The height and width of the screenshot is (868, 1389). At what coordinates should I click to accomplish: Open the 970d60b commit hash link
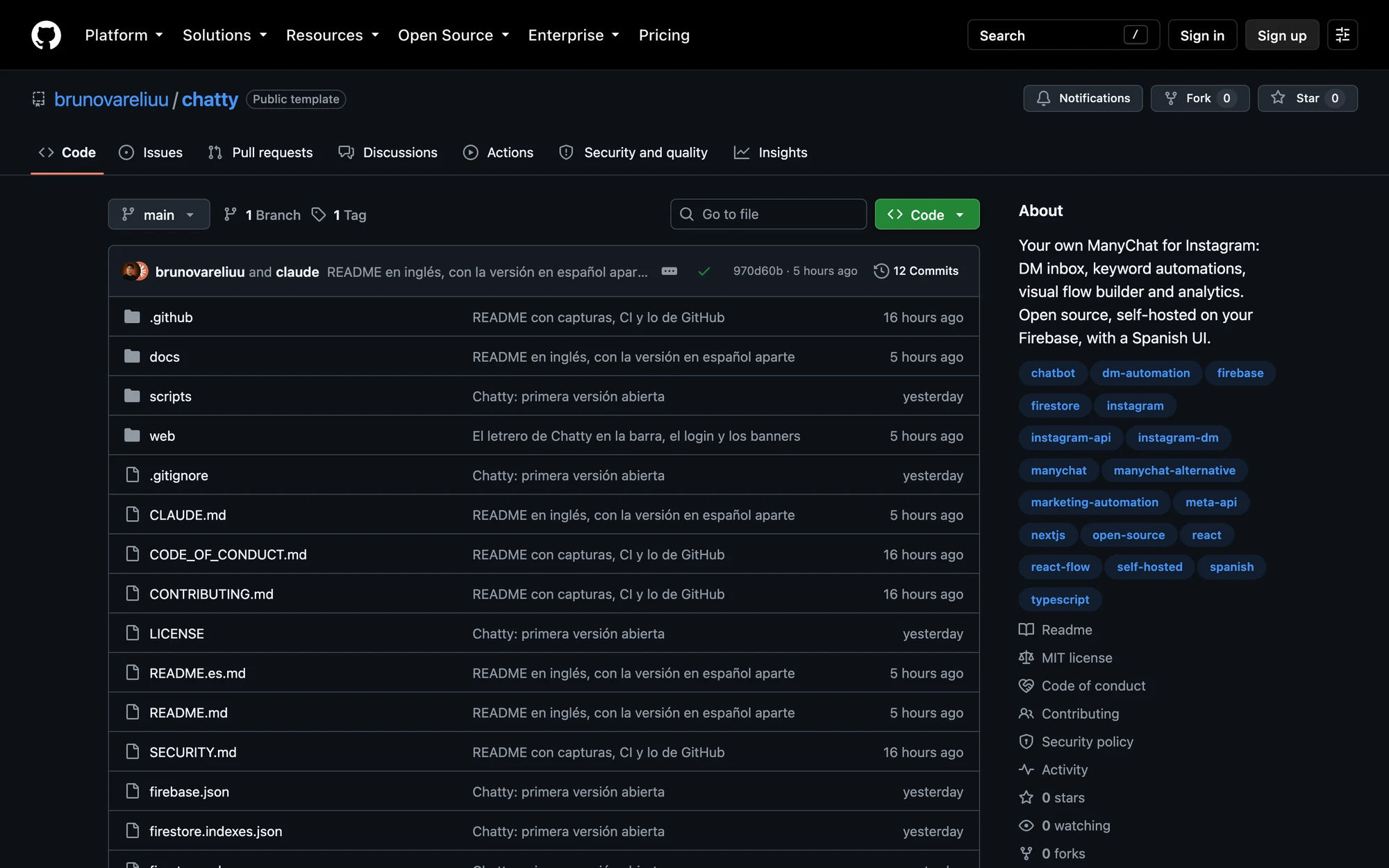pos(758,271)
